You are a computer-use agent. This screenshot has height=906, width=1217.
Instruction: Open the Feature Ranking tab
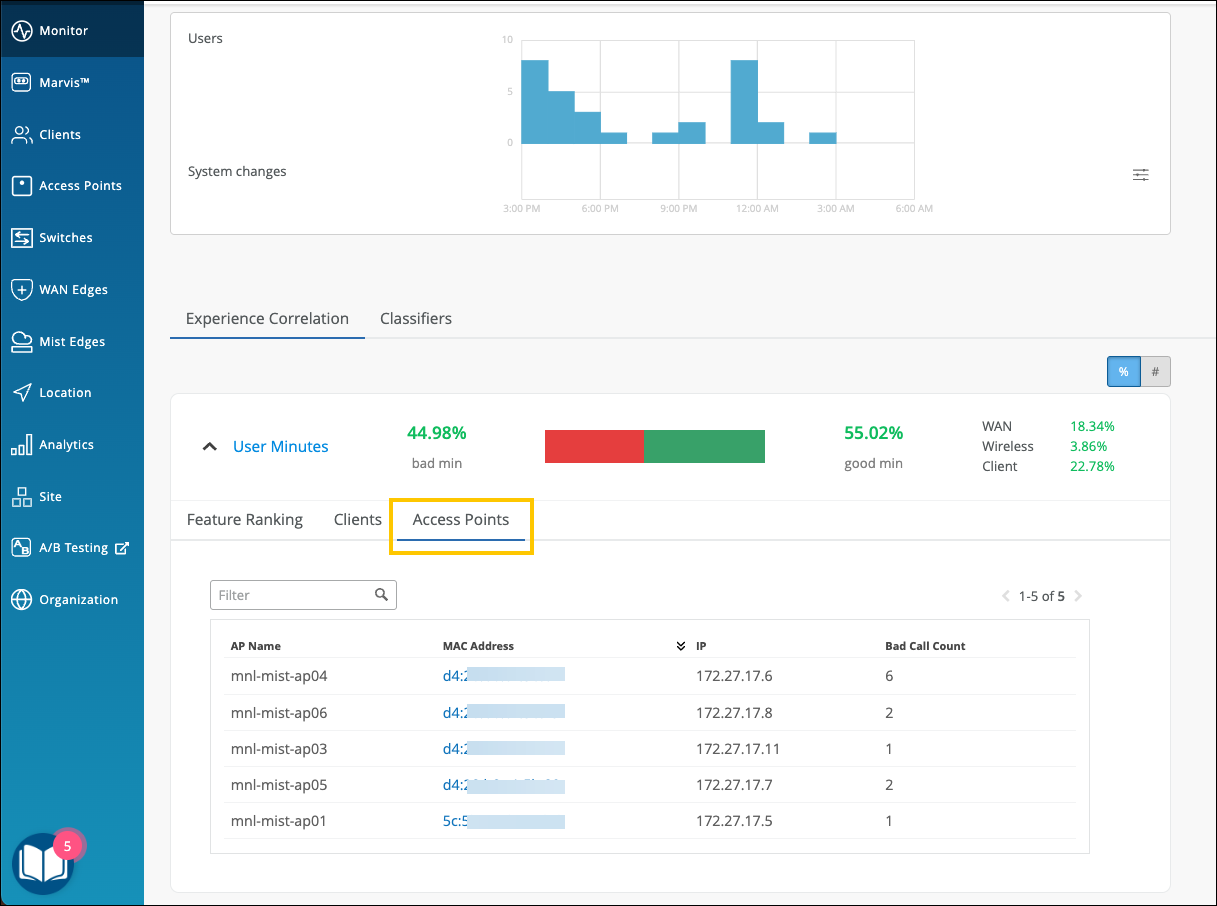[245, 520]
